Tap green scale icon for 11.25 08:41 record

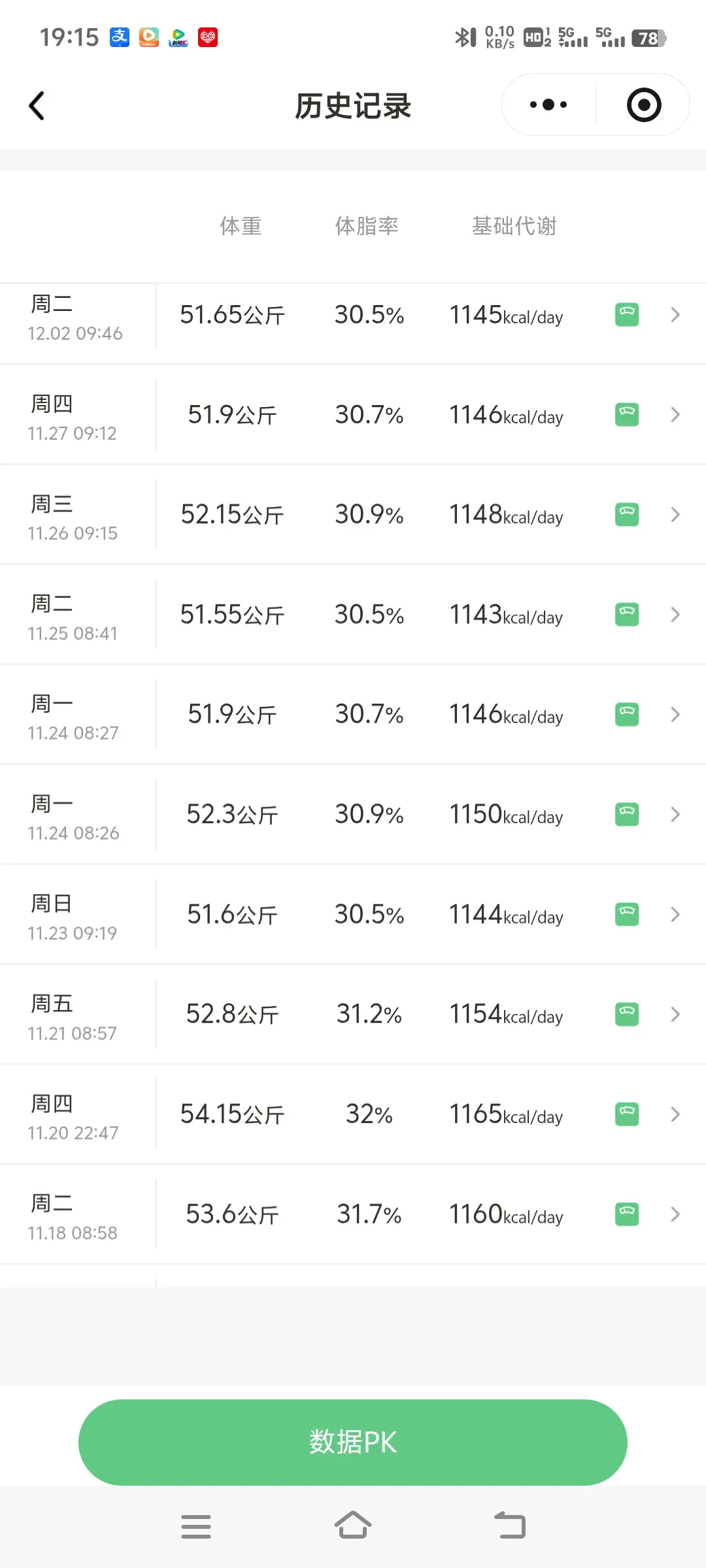[x=627, y=615]
